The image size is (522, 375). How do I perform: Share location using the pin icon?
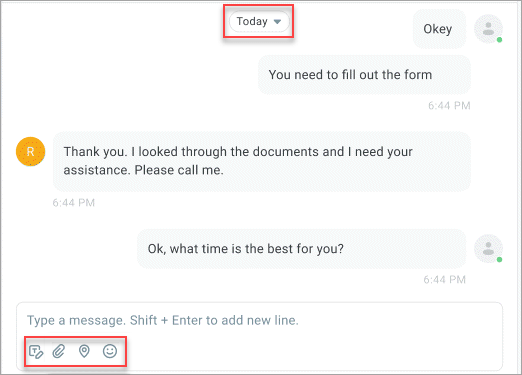84,351
